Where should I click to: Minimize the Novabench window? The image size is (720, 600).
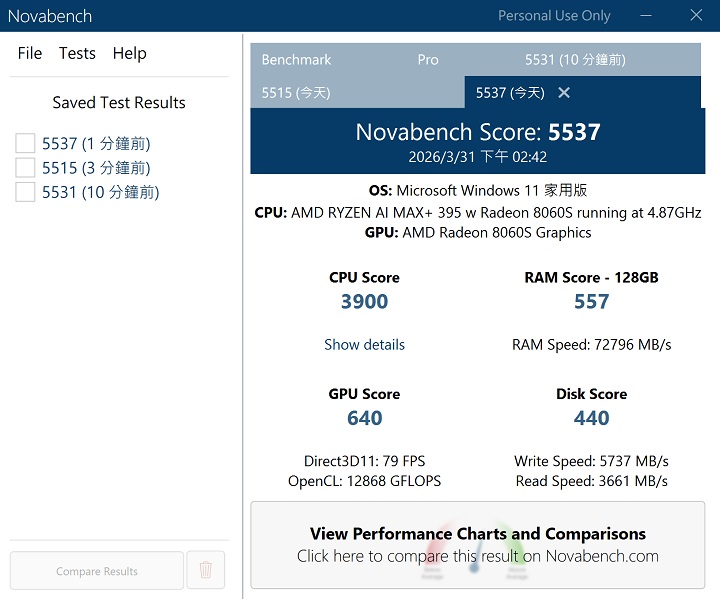646,16
